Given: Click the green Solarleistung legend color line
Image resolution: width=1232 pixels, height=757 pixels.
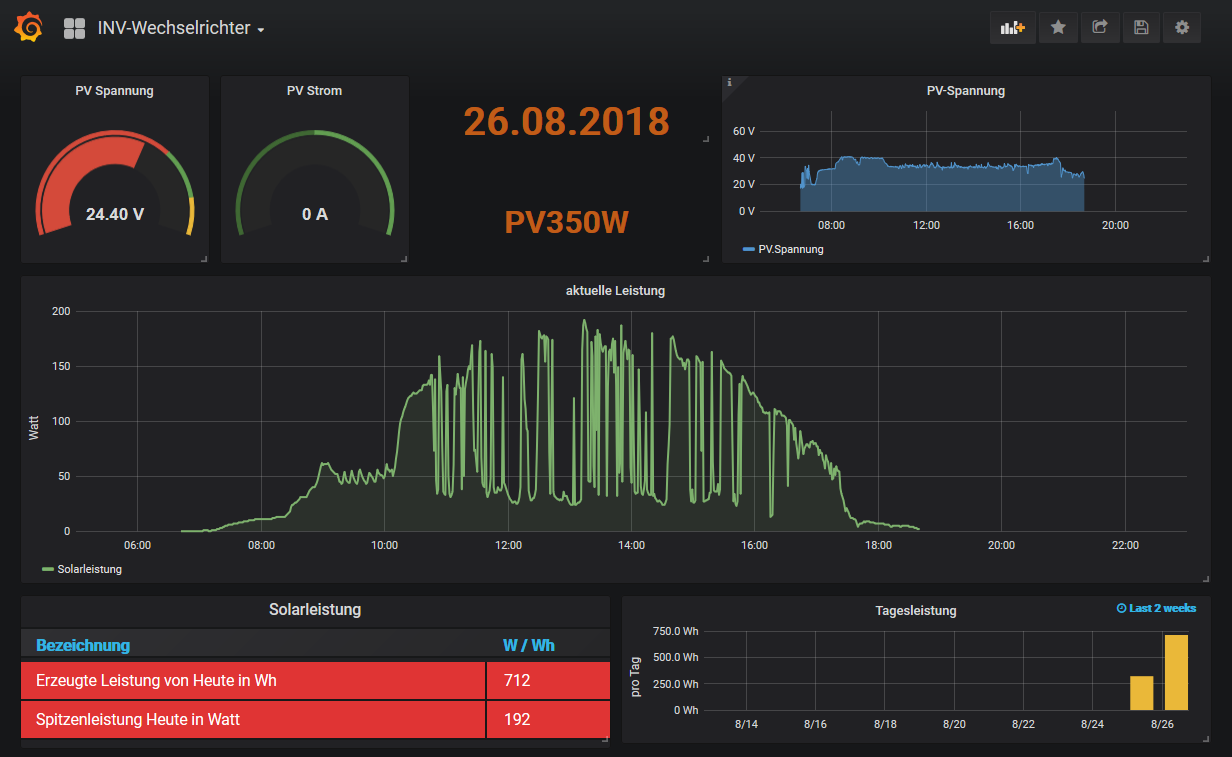Looking at the screenshot, I should (48, 569).
